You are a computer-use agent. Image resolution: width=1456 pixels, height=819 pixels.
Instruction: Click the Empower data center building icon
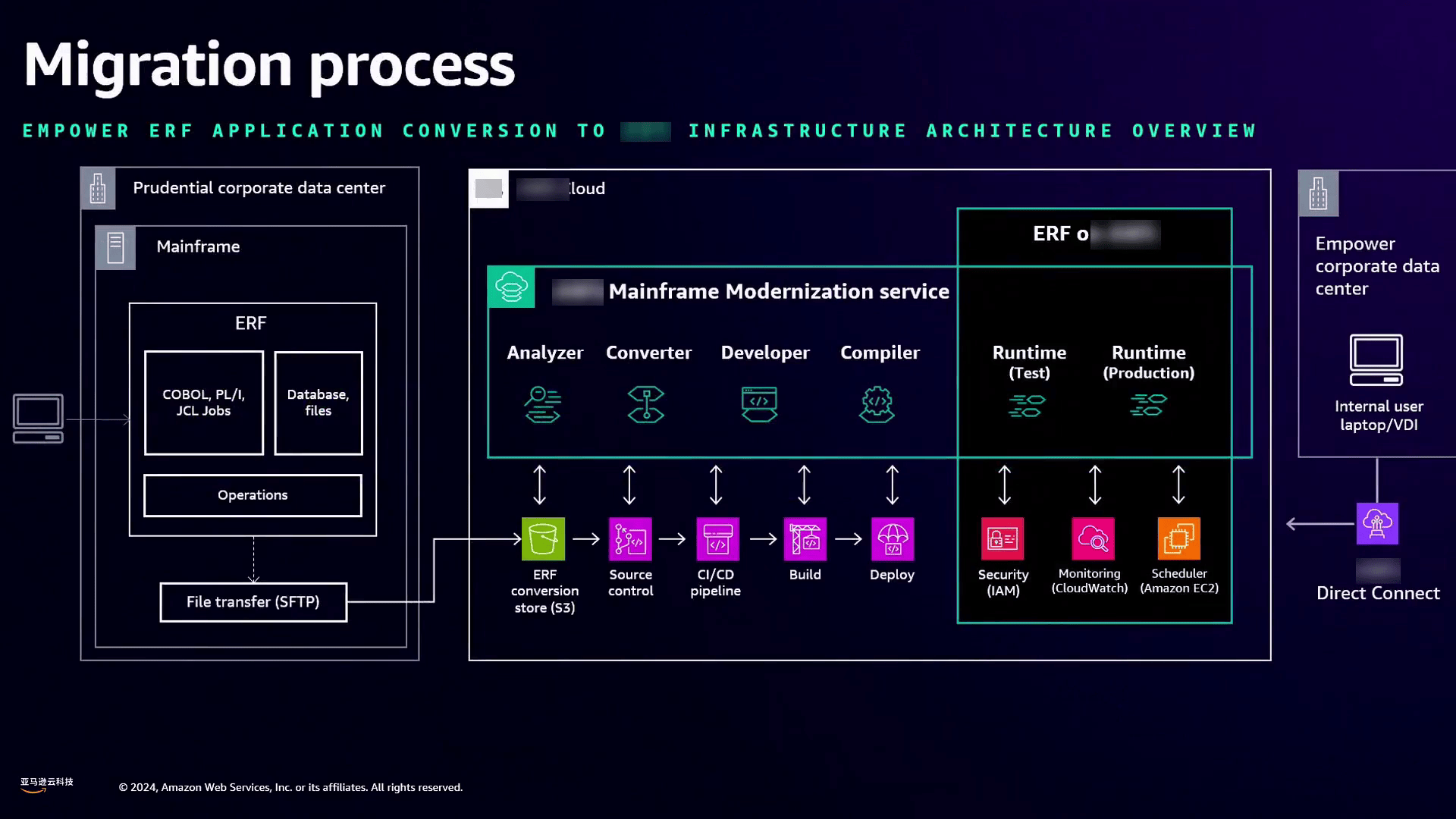pos(1318,193)
